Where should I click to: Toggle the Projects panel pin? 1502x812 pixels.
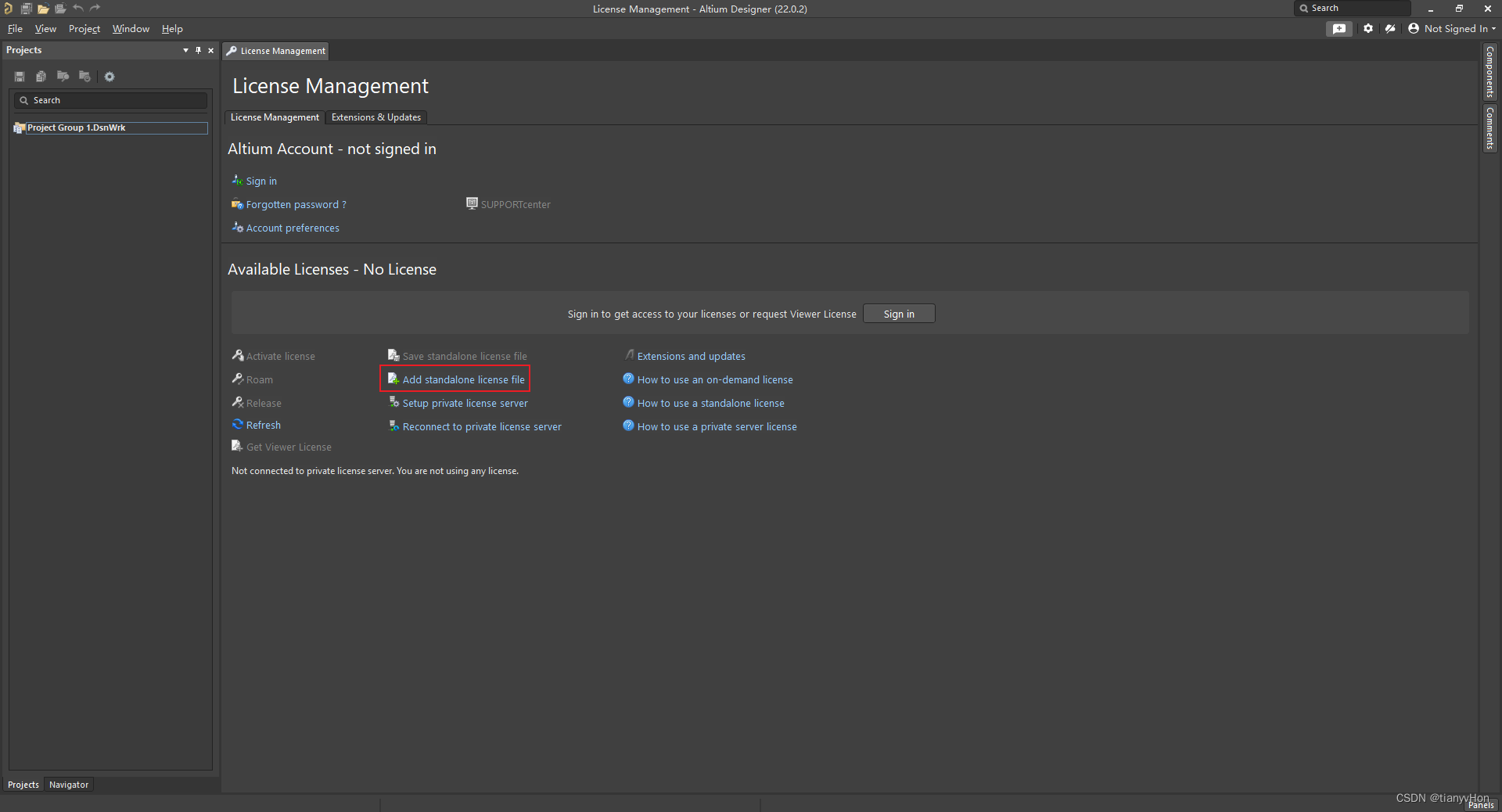tap(199, 50)
